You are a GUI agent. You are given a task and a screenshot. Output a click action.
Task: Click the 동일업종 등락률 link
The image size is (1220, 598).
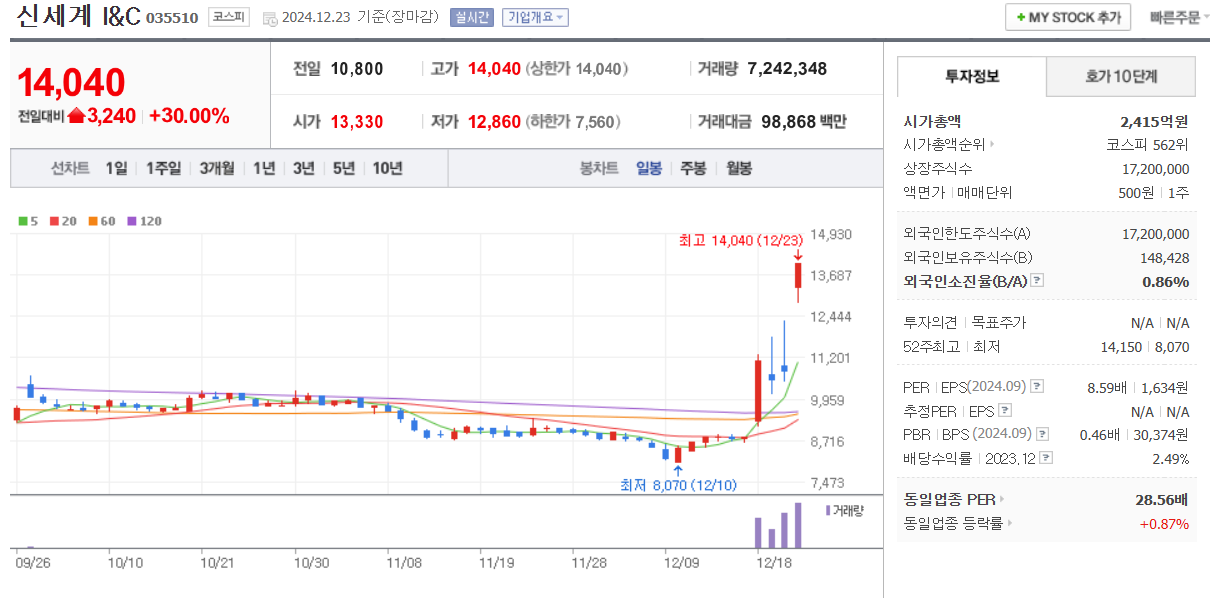(x=957, y=523)
